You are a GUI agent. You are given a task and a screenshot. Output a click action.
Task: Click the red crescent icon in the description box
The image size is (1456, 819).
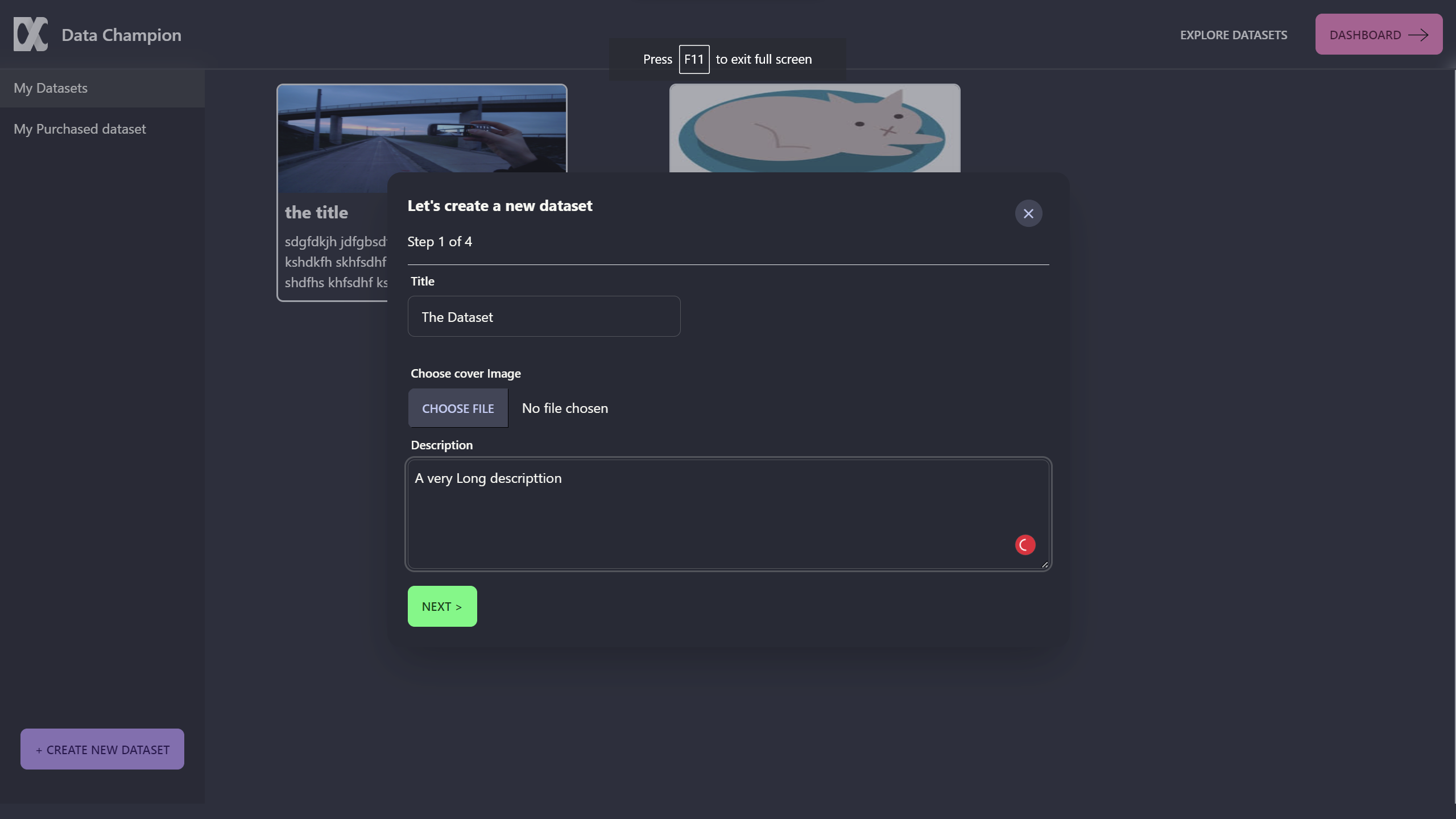point(1025,545)
